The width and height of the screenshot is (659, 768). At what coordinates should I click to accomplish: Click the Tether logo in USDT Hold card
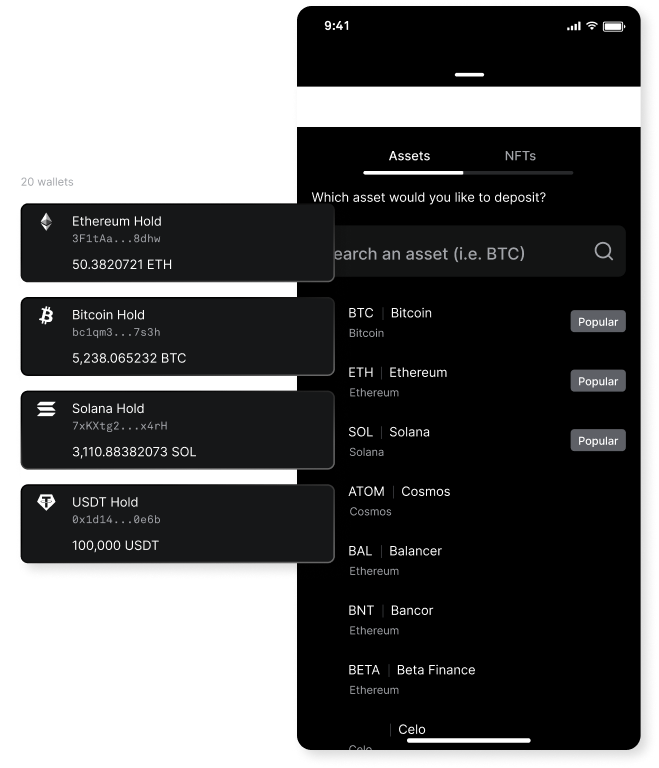pyautogui.click(x=46, y=502)
